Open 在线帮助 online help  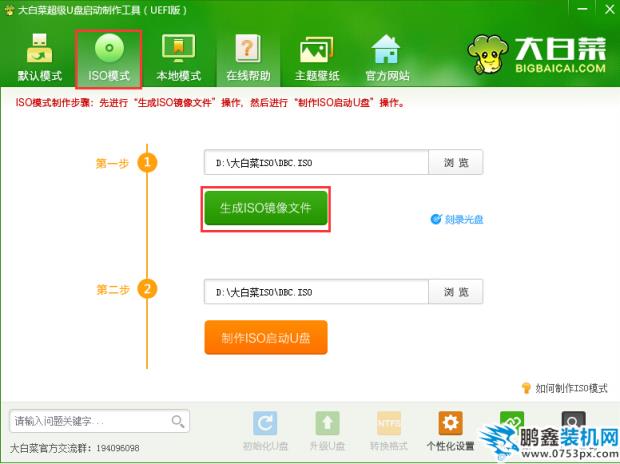[x=248, y=58]
